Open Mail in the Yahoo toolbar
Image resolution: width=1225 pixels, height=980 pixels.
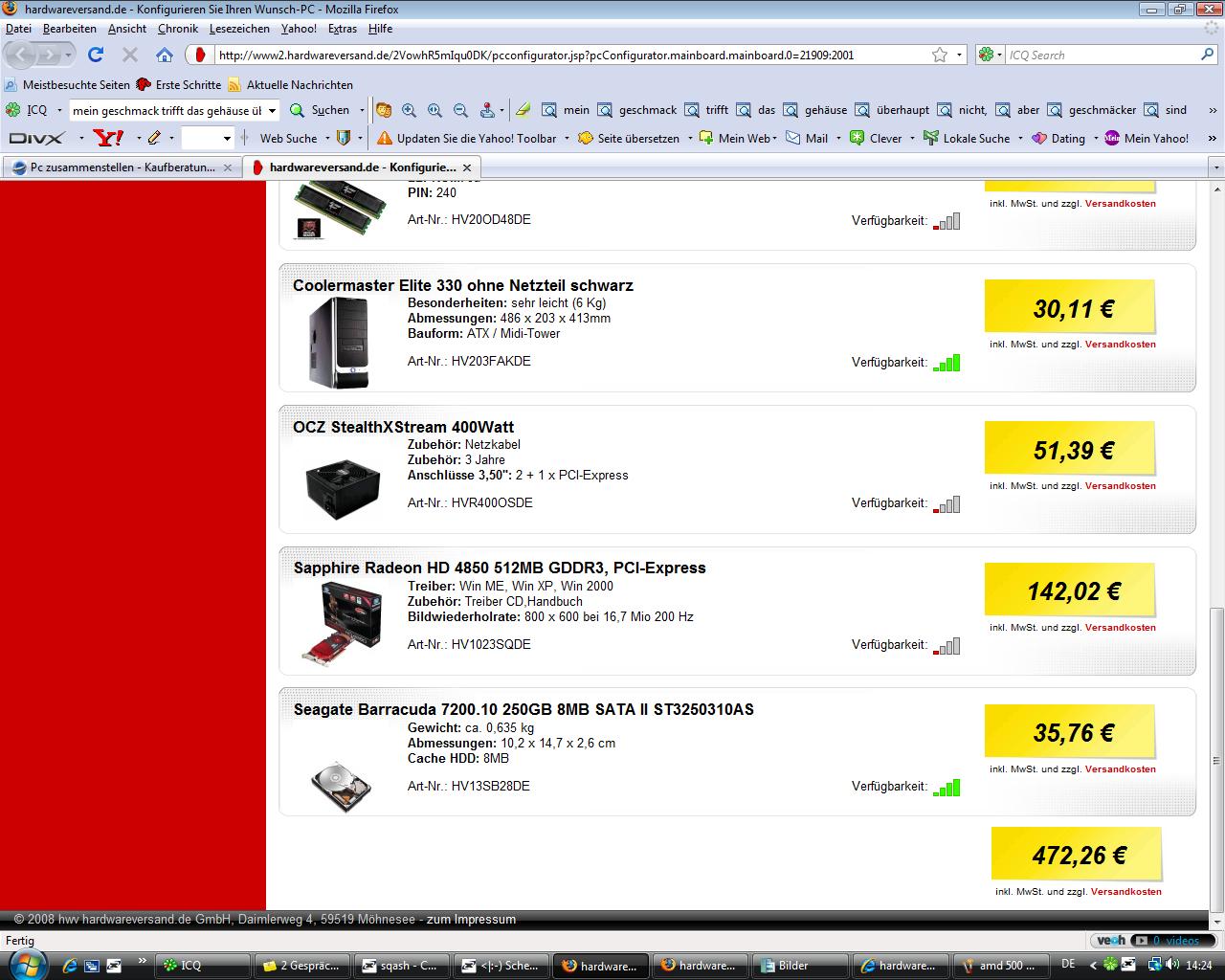tap(807, 138)
